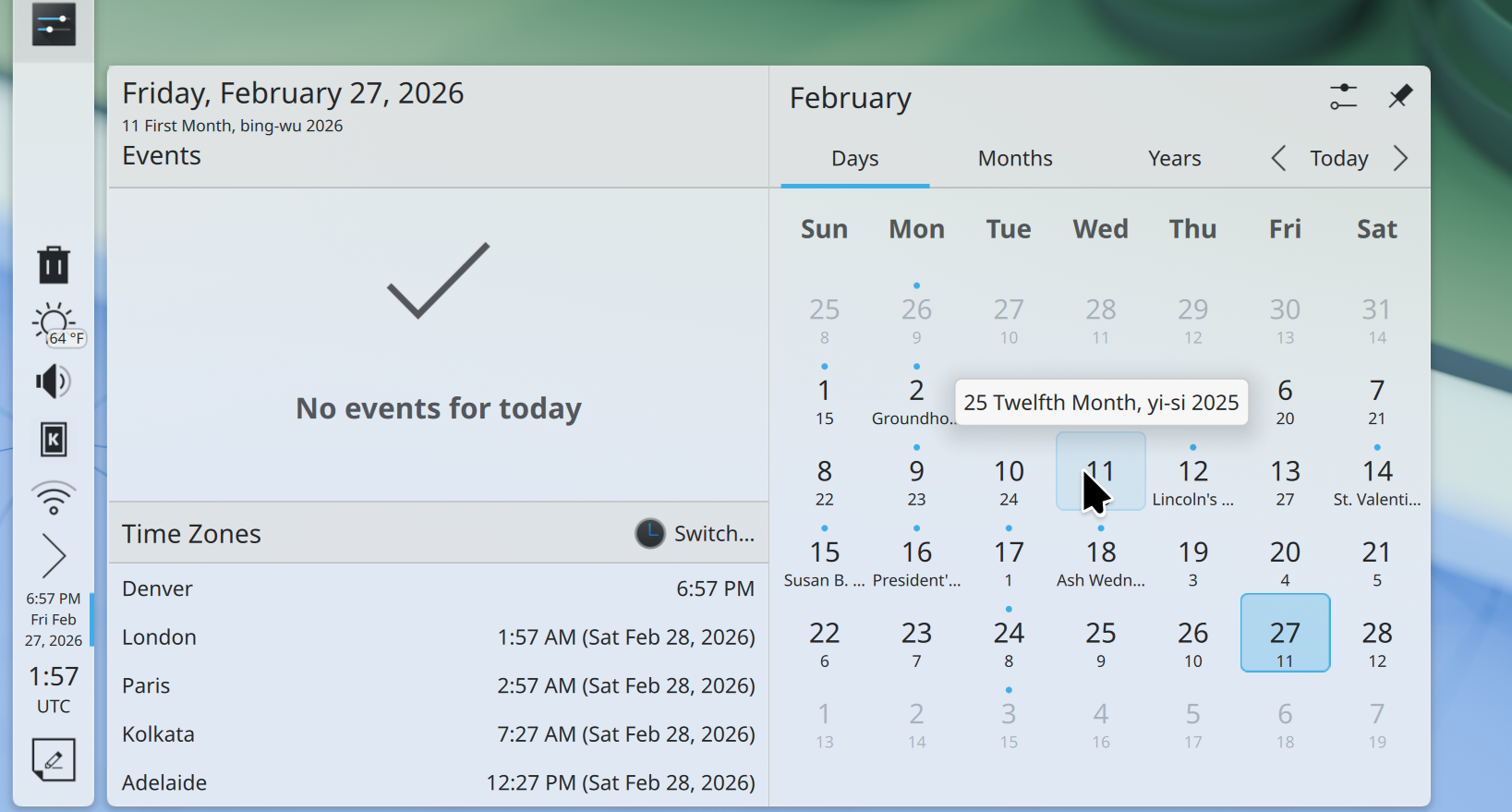Select February 14 St. Valentine's day
Viewport: 1512px width, 812px height.
pyautogui.click(x=1376, y=482)
